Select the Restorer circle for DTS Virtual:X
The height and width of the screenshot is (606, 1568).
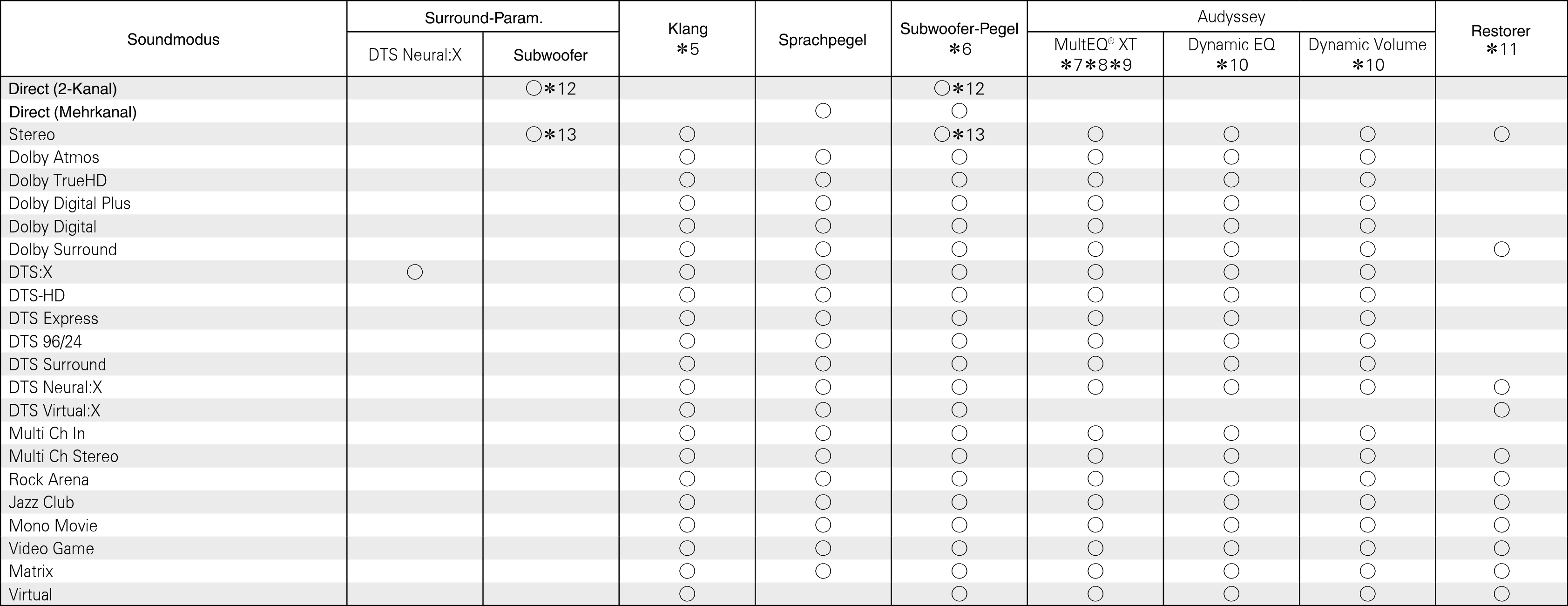click(x=1501, y=410)
